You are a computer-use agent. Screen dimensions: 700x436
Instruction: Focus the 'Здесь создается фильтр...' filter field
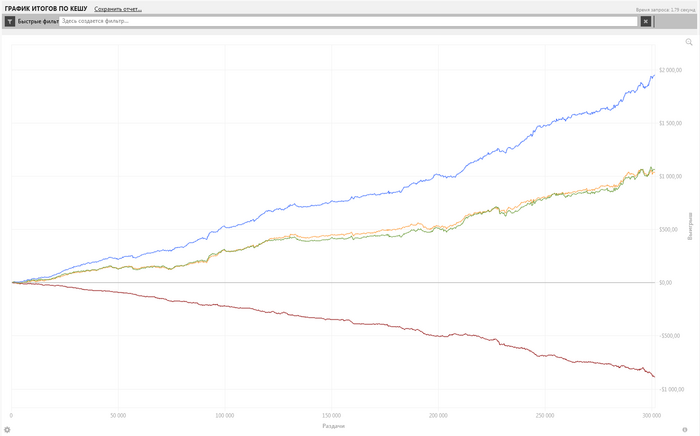click(348, 21)
